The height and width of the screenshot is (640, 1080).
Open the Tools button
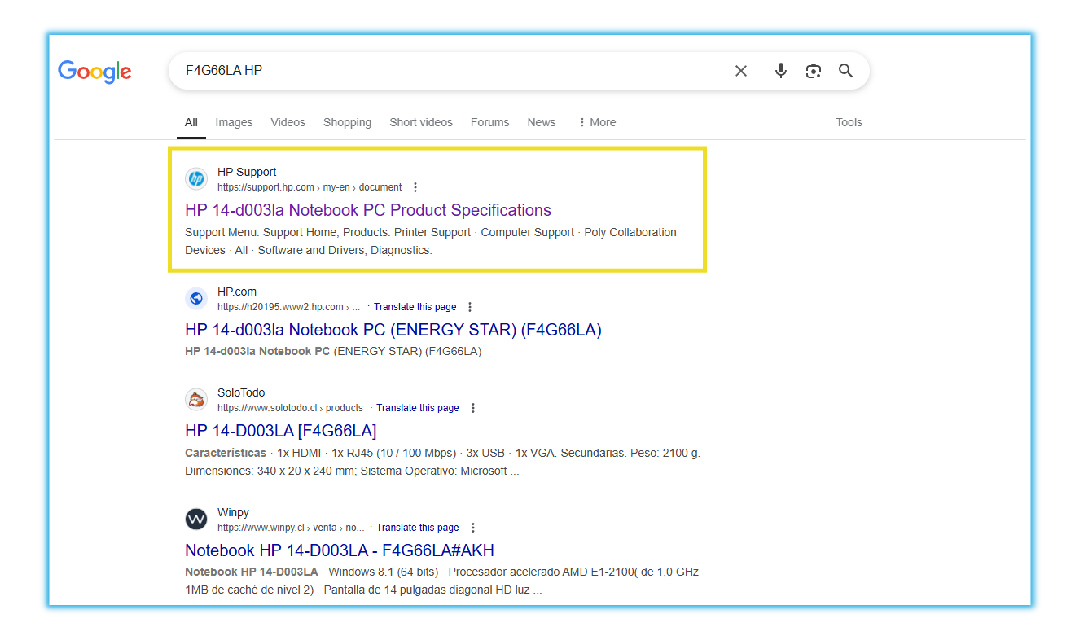(848, 122)
